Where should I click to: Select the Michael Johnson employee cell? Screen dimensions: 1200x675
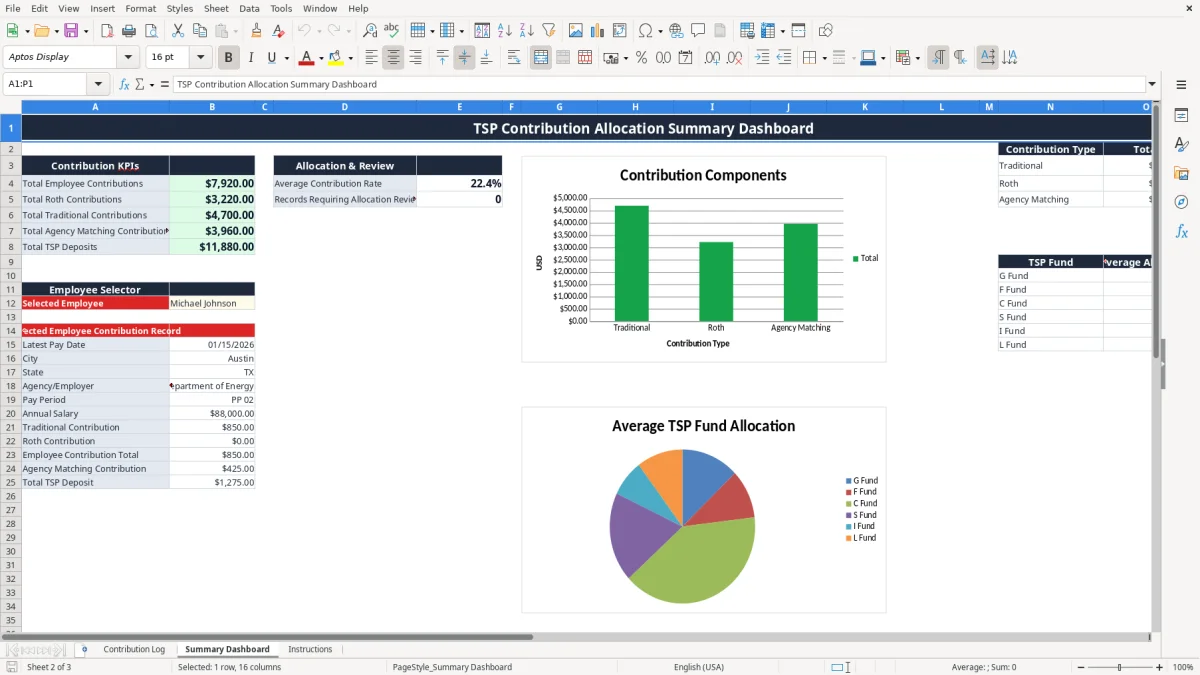212,303
